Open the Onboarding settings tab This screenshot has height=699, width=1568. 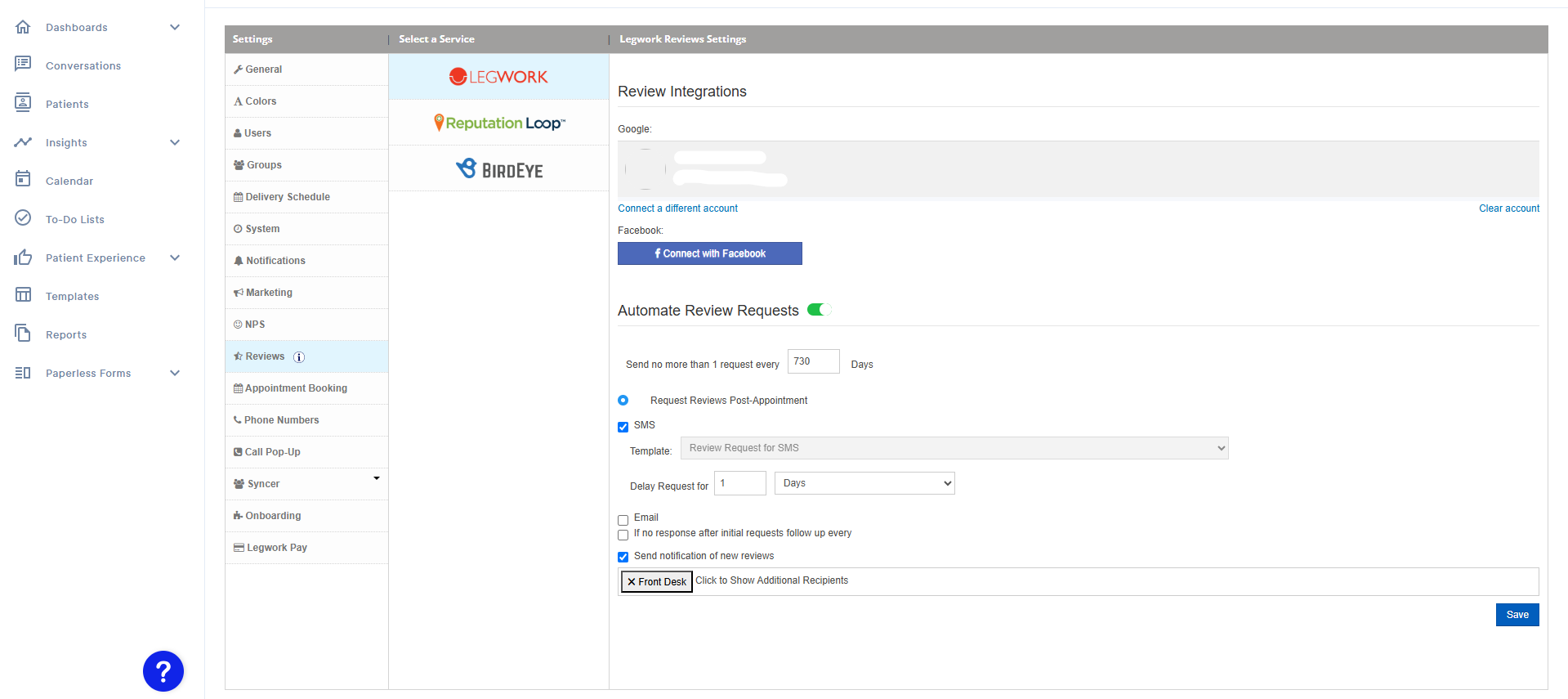point(306,516)
